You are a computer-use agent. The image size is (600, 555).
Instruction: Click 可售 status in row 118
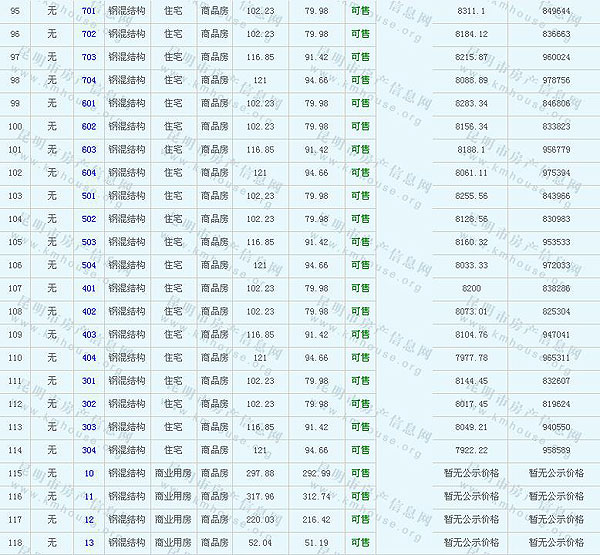coord(360,543)
